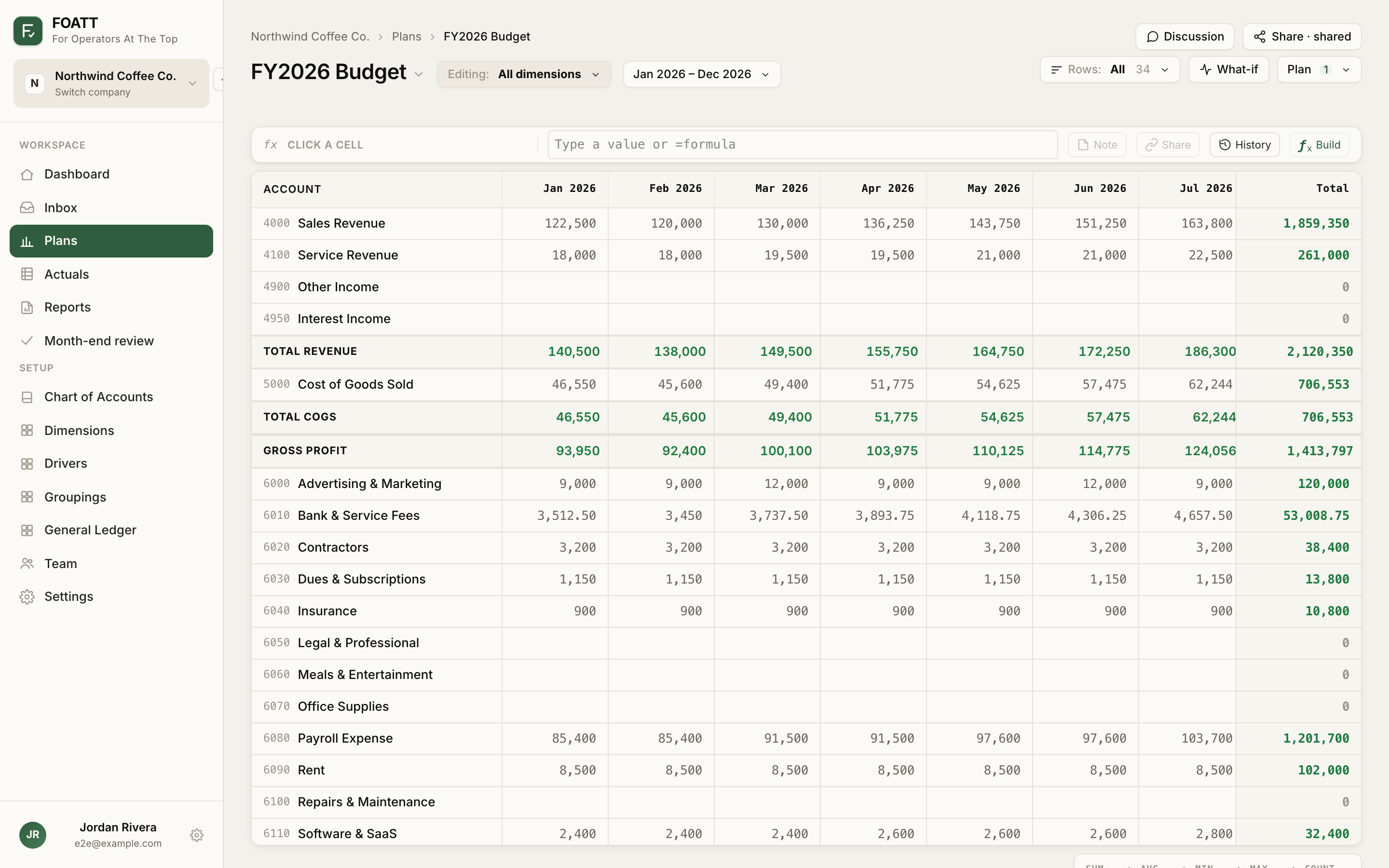The image size is (1389, 868).
Task: Select Advertising & Marketing Jun 2026 cell 12,000
Action: point(1086,484)
